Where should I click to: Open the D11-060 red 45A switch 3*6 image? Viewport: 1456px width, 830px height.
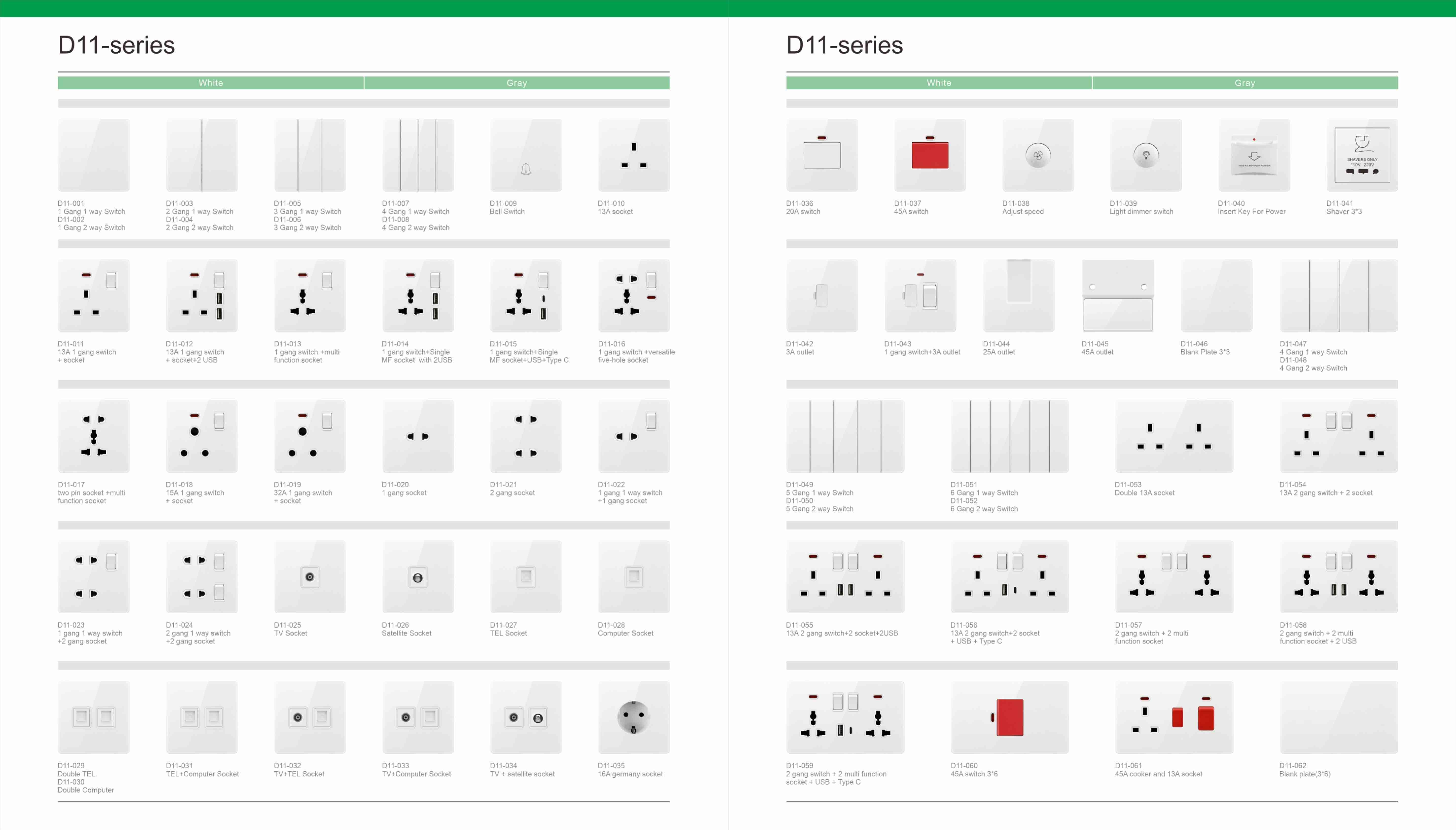coord(1010,718)
